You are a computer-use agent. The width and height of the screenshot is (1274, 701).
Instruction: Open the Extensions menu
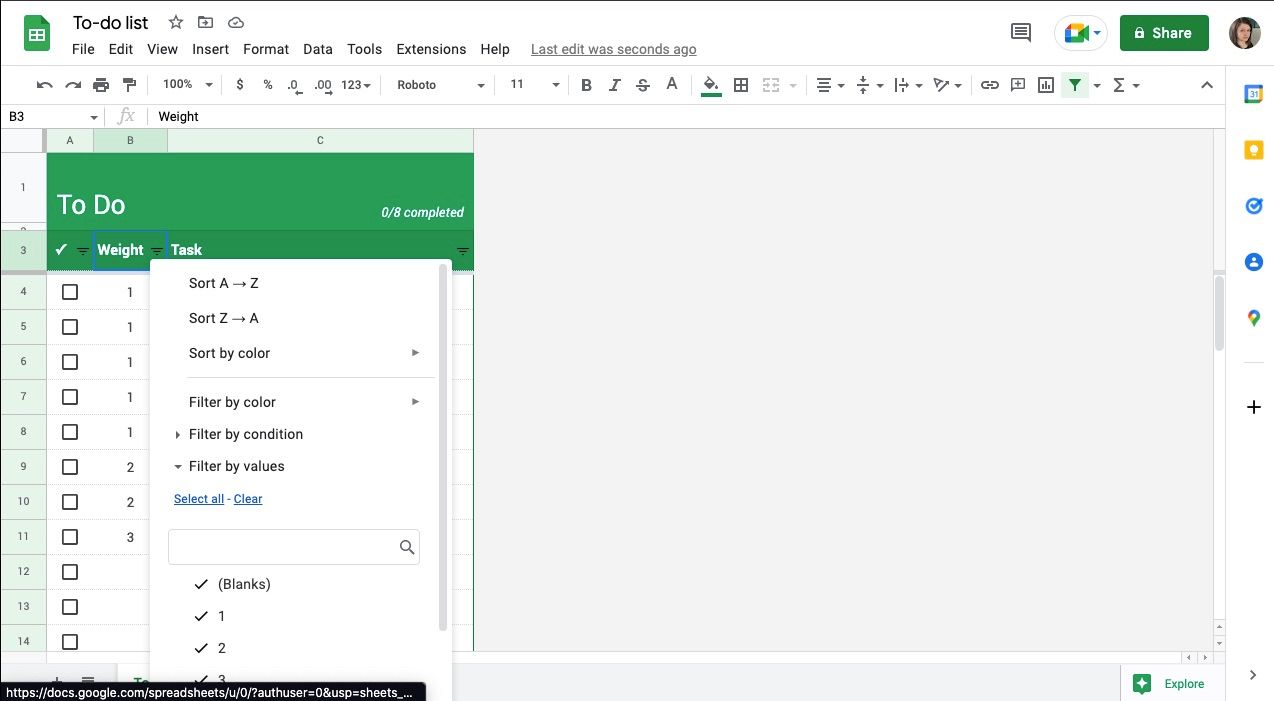pos(431,49)
